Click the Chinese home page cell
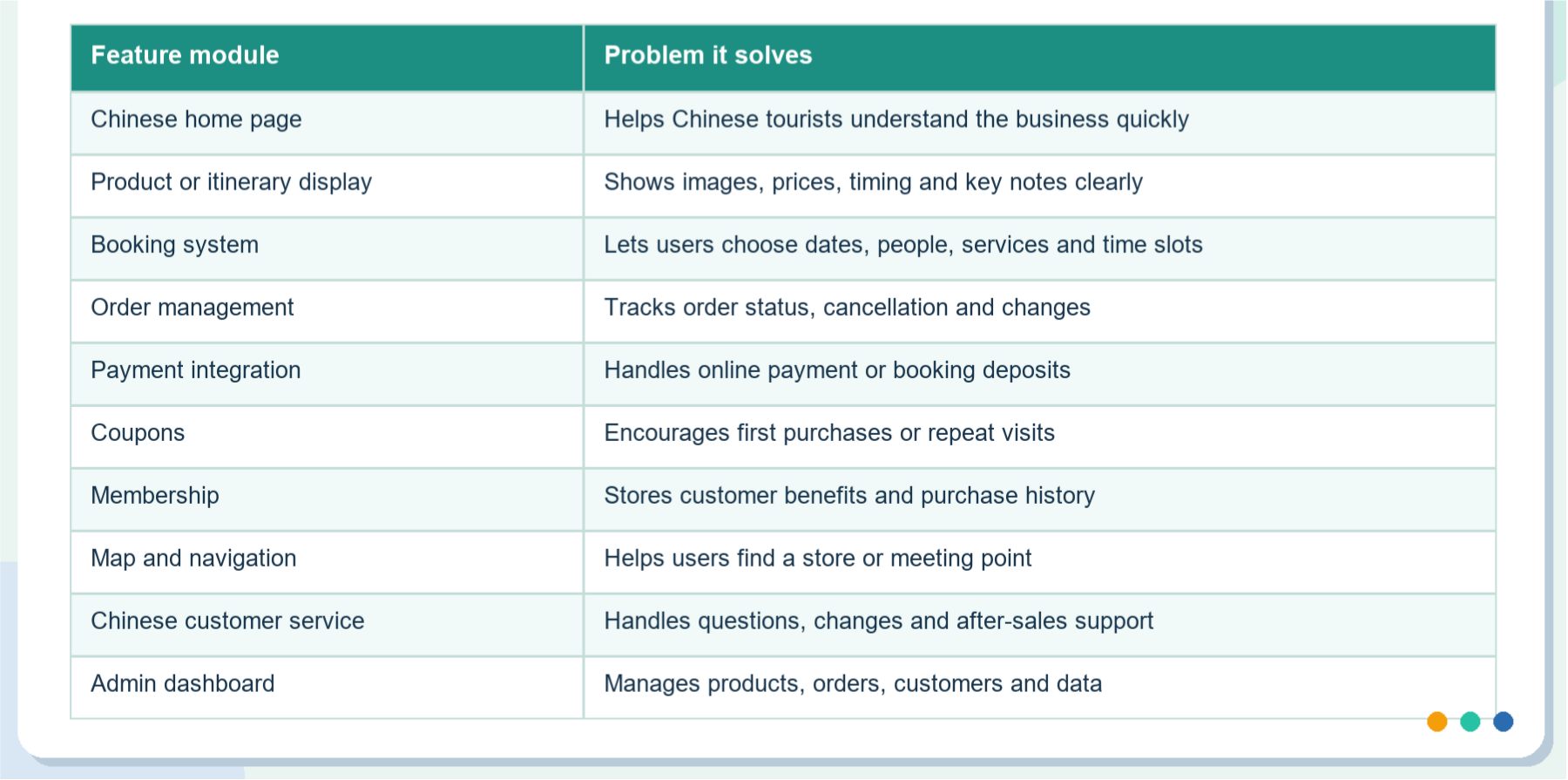Viewport: 1568px width, 780px height. point(327,123)
